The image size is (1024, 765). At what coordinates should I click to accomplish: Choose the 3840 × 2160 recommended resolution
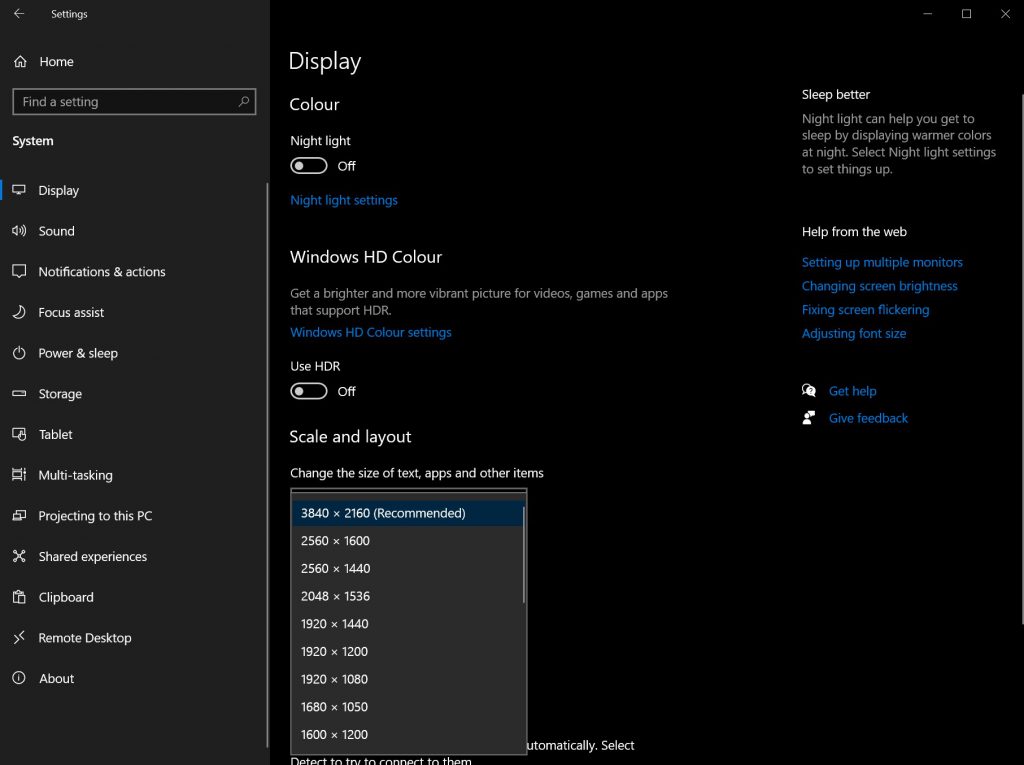pos(382,512)
